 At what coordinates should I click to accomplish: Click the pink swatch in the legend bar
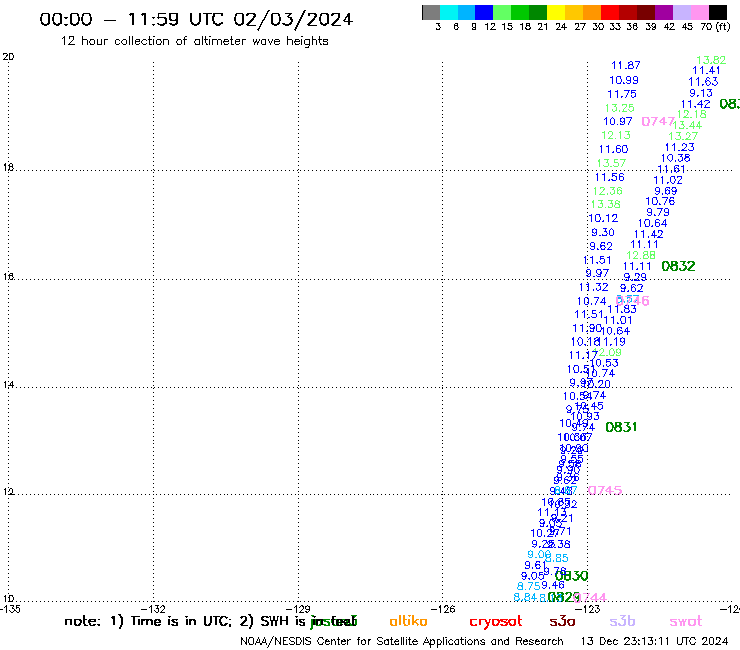pyautogui.click(x=700, y=12)
